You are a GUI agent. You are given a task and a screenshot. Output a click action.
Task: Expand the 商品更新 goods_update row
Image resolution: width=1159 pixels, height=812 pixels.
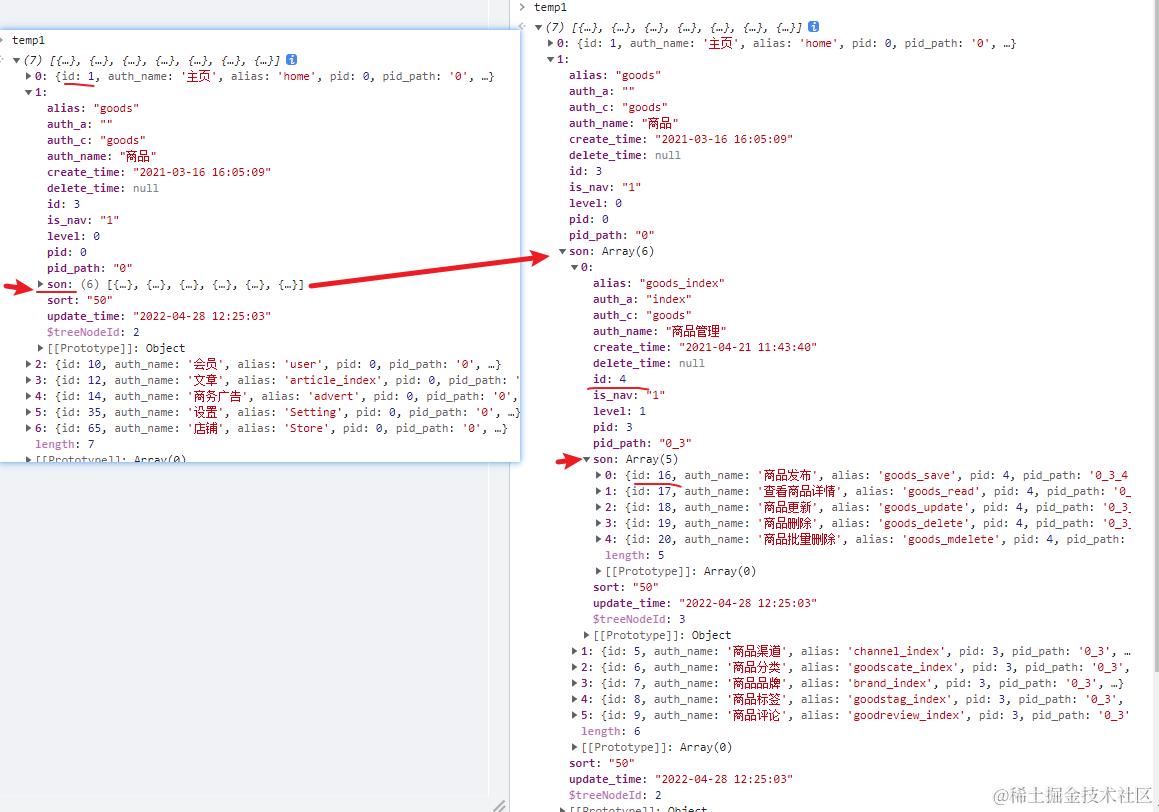(x=599, y=508)
